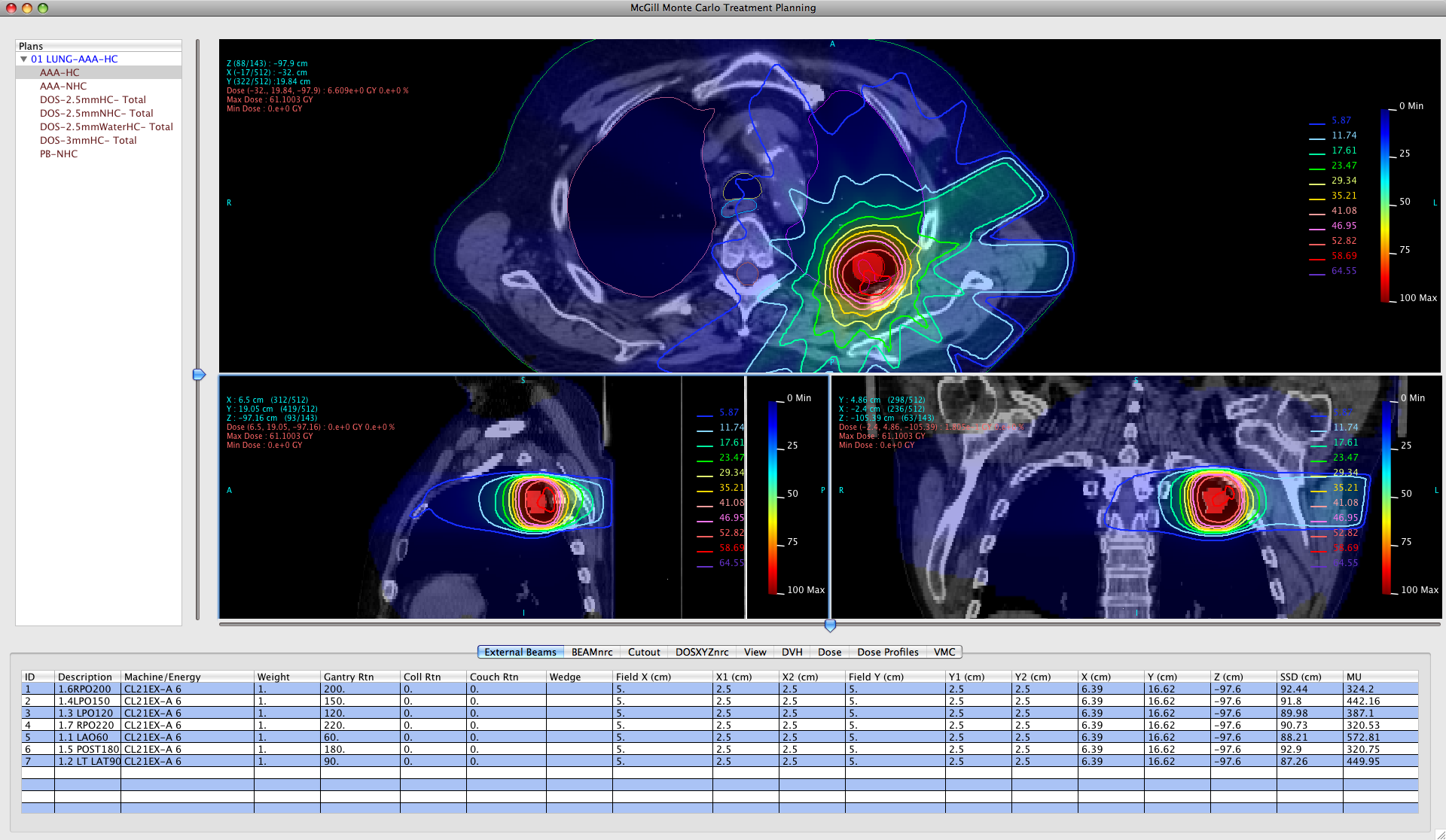1446x840 pixels.
Task: Select beam row 1.5 POST180
Action: [719, 749]
